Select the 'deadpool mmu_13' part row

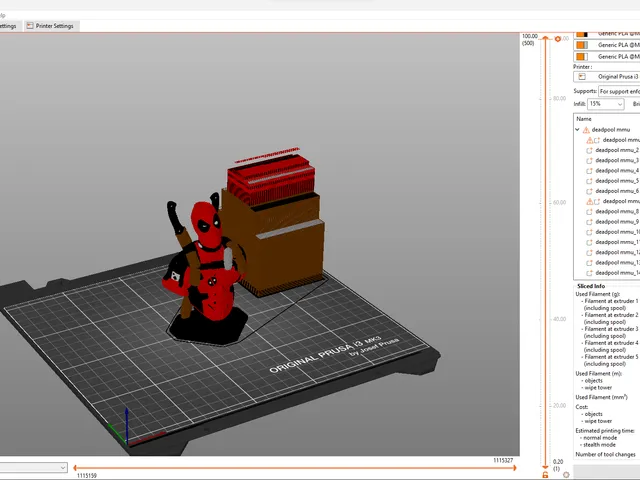coord(607,262)
